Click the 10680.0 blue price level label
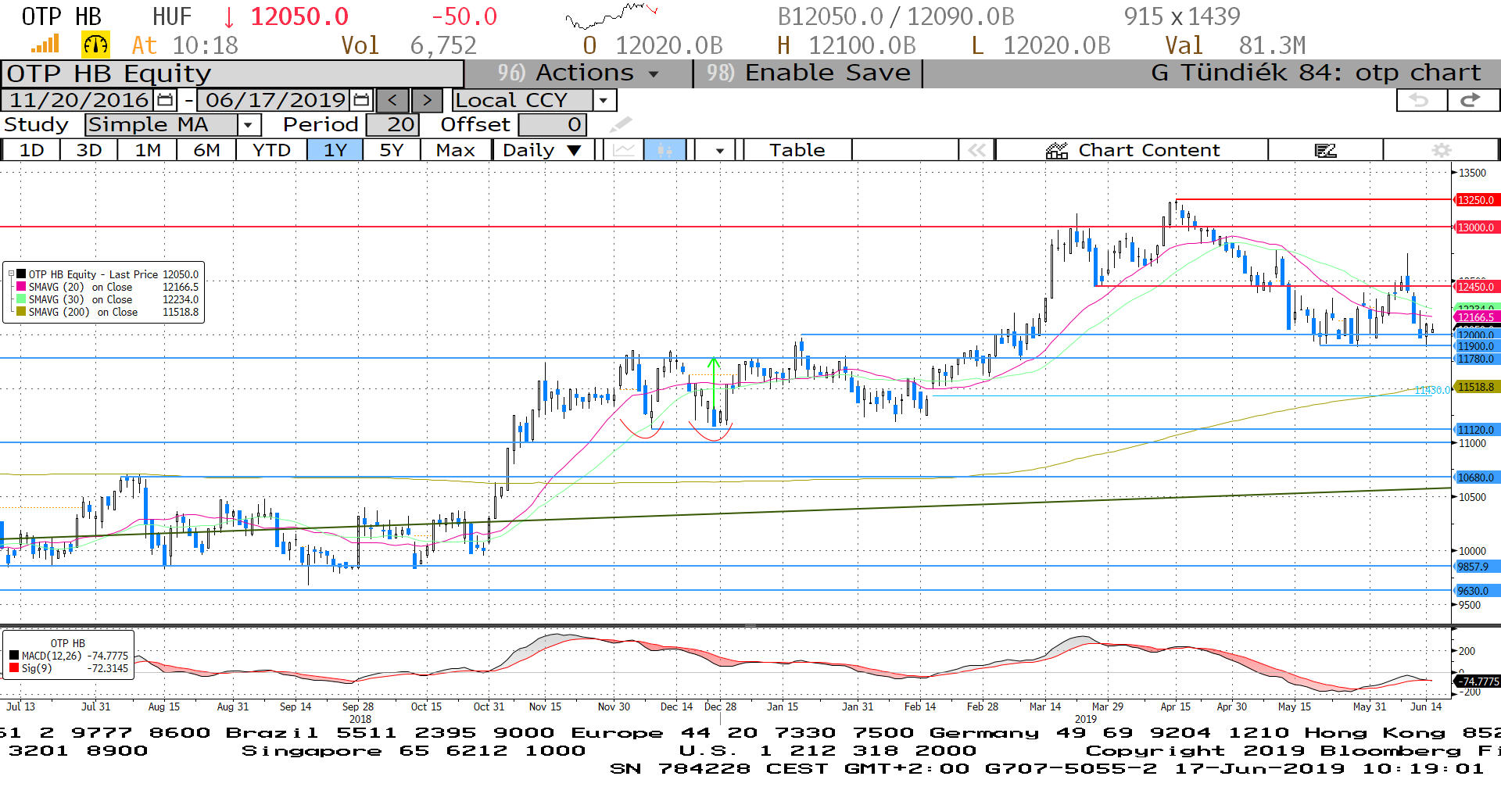Screen dimensions: 1501x812 tap(1476, 478)
